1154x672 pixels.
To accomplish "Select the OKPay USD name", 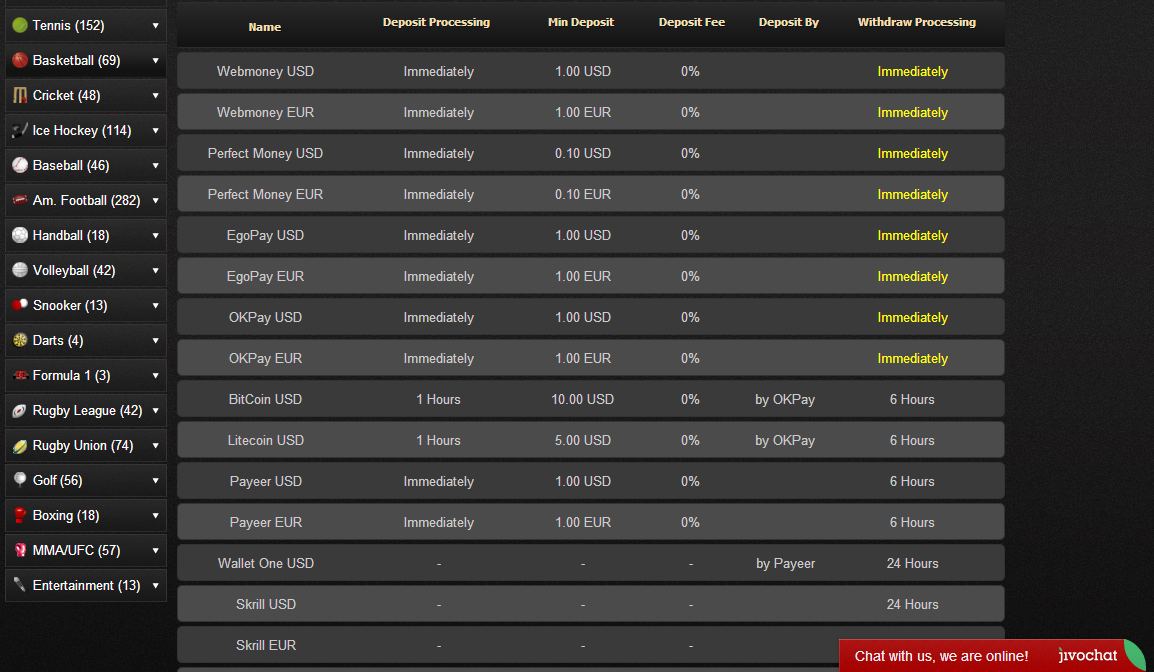I will click(x=265, y=317).
